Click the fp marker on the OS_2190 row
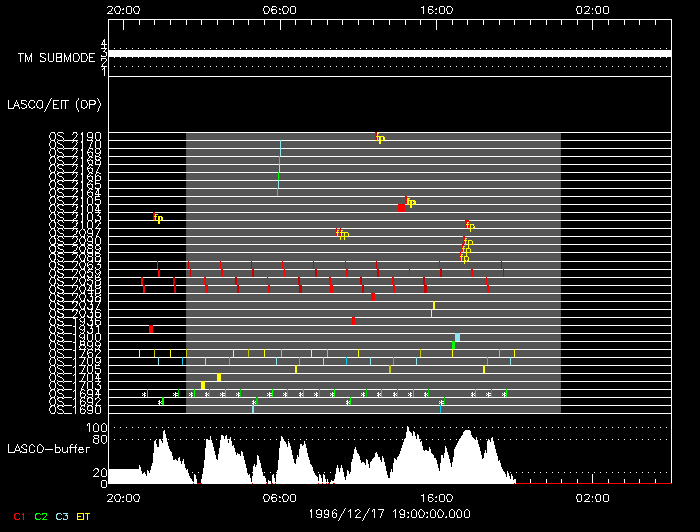The height and width of the screenshot is (532, 700). [x=380, y=138]
